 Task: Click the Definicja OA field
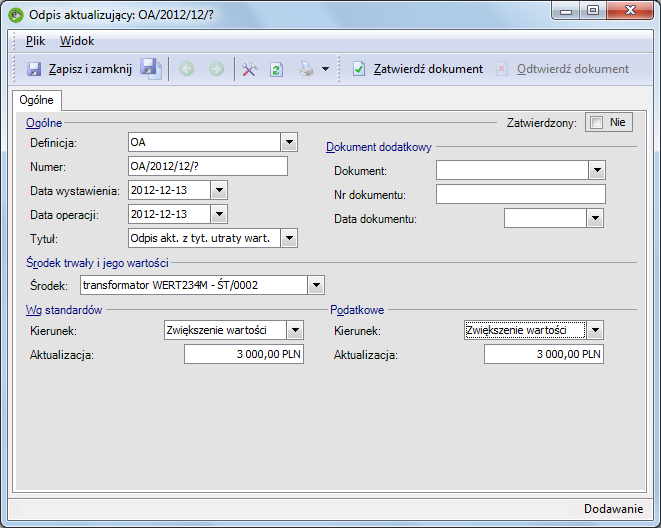coord(204,142)
